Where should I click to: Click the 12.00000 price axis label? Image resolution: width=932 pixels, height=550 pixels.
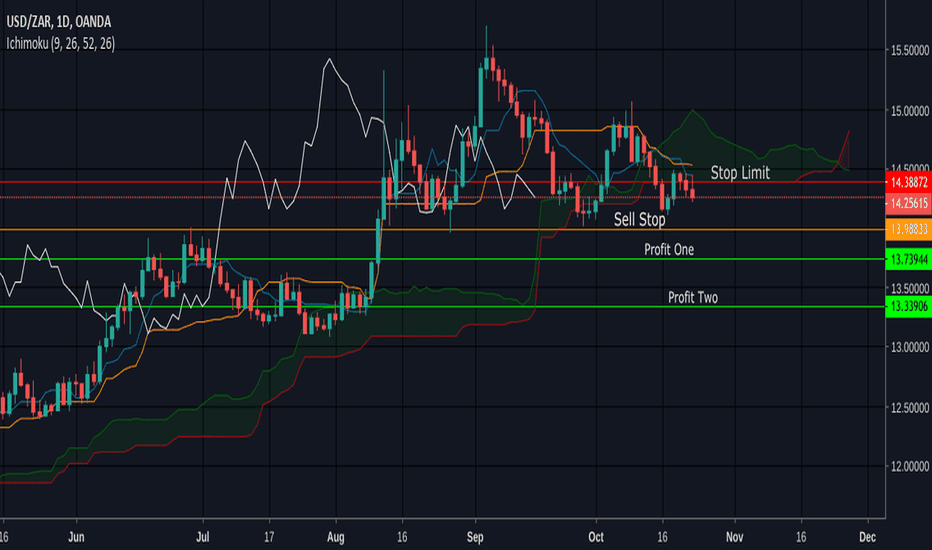[x=909, y=467]
